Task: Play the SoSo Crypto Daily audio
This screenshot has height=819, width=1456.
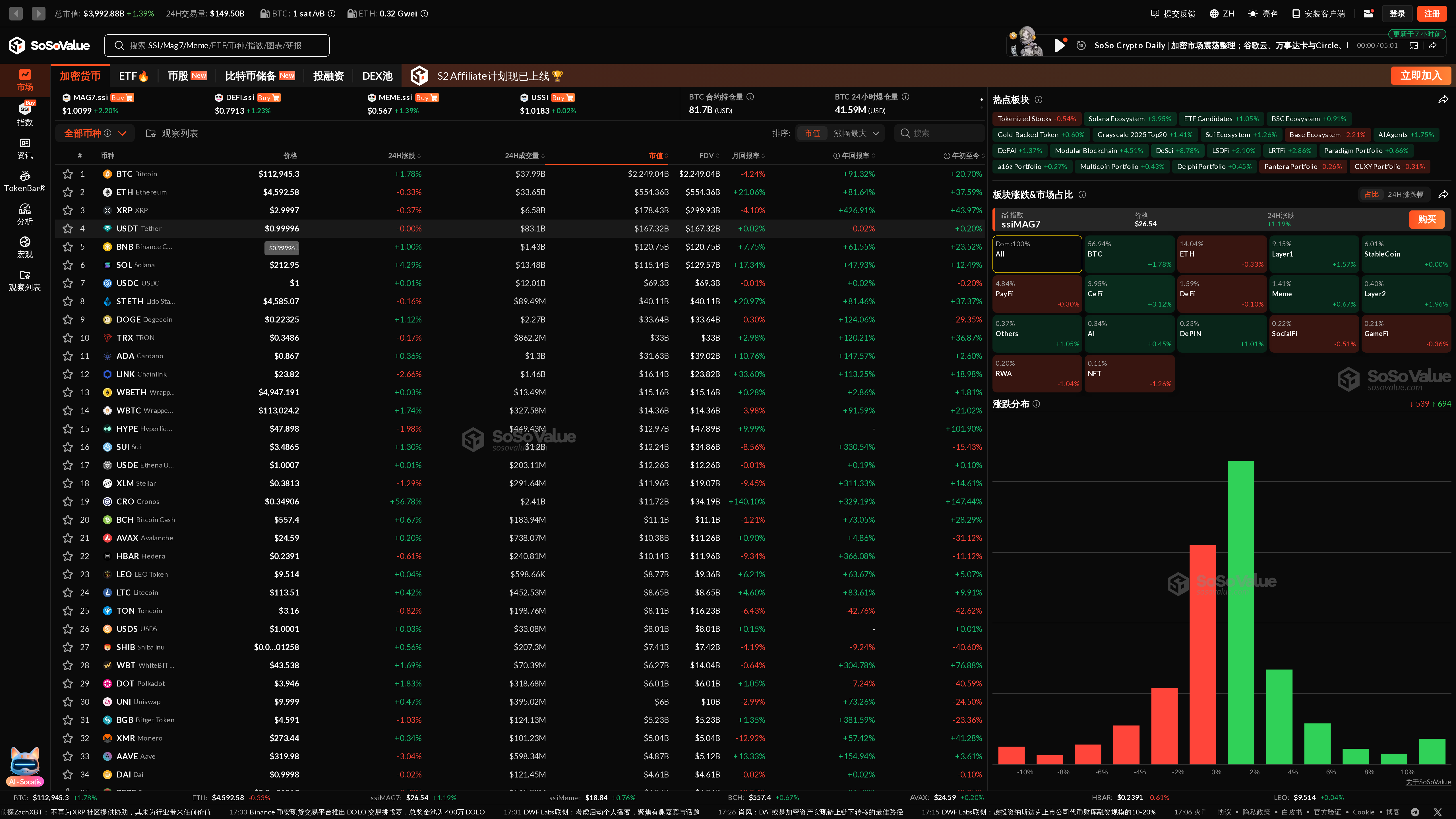Action: click(1060, 45)
